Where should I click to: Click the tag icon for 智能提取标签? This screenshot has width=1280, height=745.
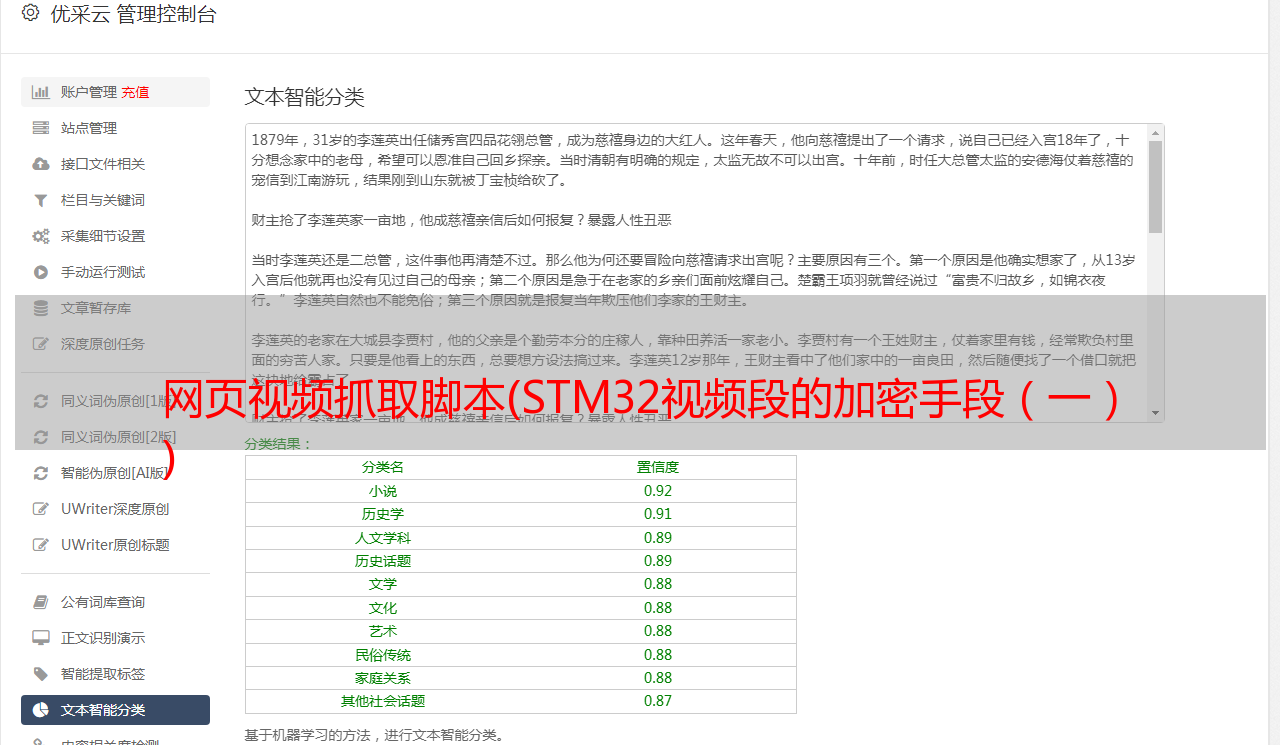click(41, 674)
